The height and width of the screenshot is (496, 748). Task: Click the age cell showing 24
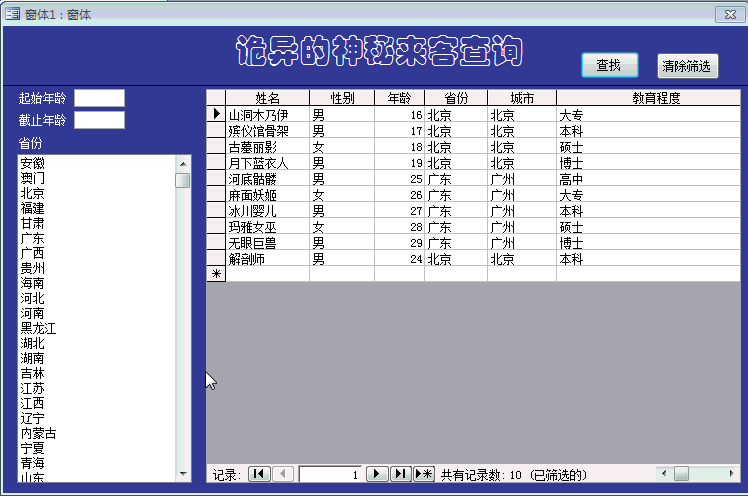tap(399, 258)
